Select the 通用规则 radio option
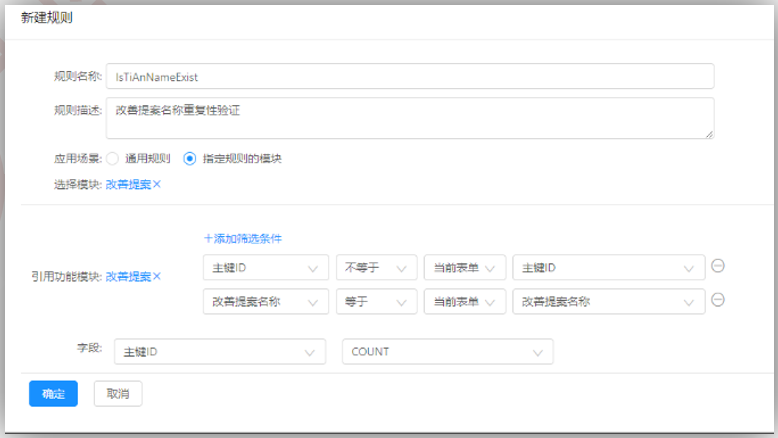This screenshot has height=438, width=778. (113, 158)
